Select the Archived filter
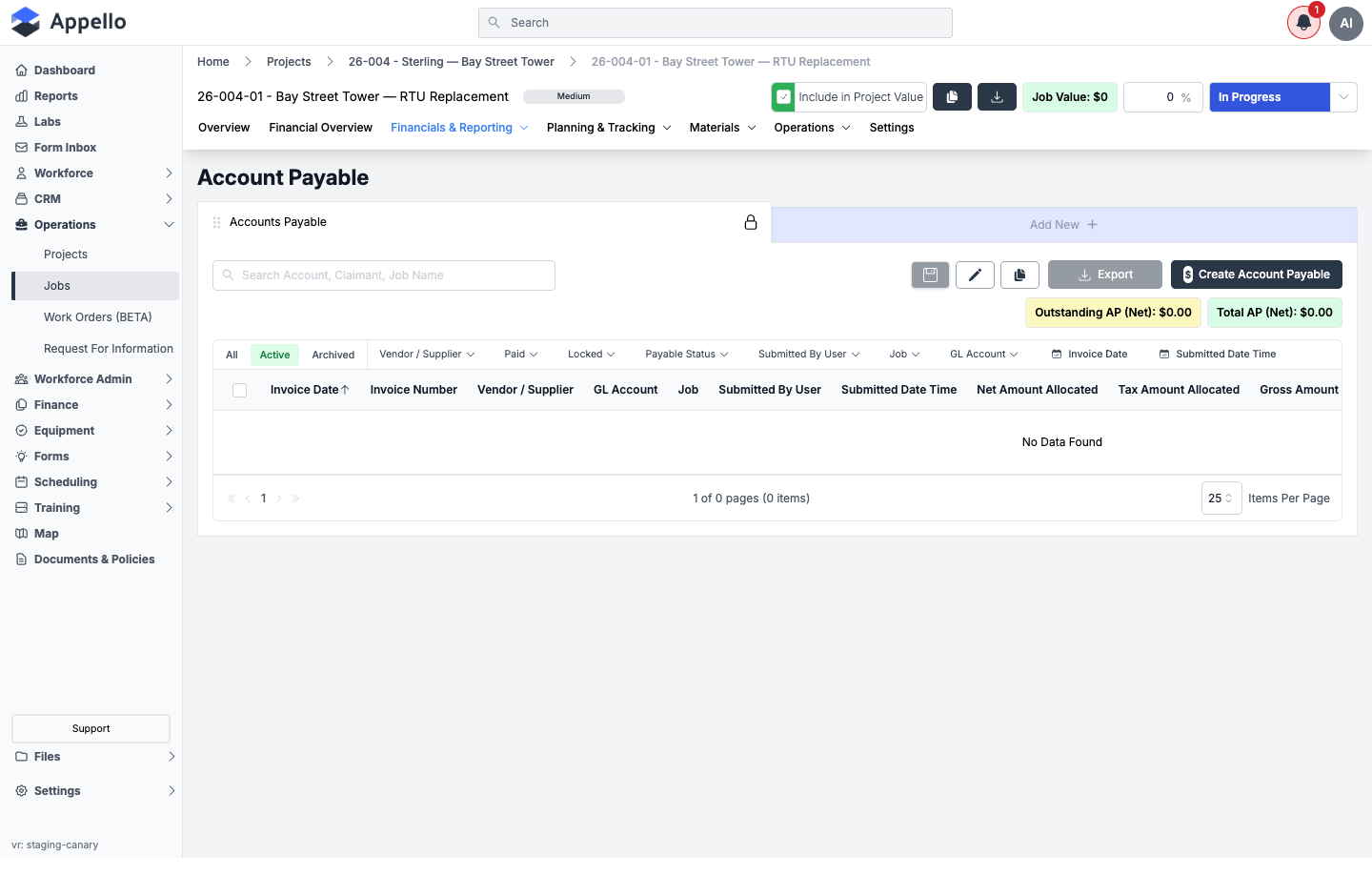 coord(333,355)
